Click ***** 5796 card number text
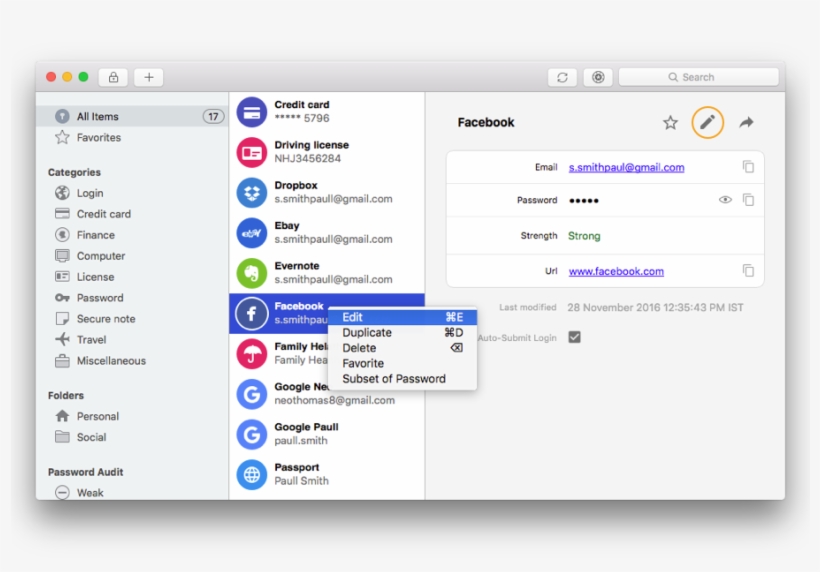 pyautogui.click(x=302, y=118)
